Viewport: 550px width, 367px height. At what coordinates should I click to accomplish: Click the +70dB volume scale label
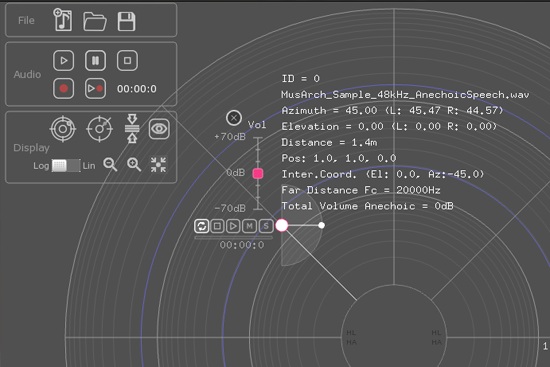tap(230, 136)
